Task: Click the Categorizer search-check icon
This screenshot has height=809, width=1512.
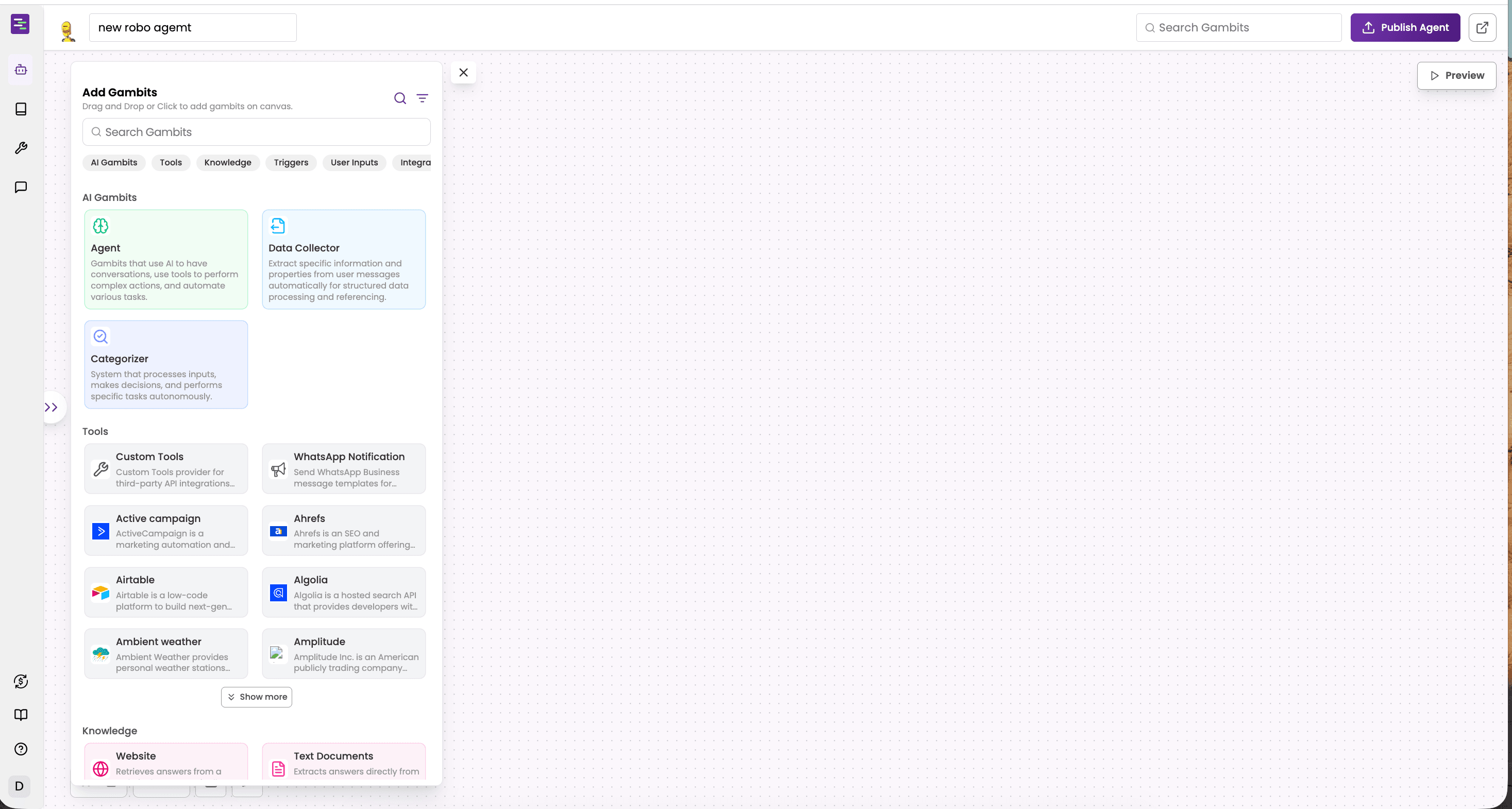Action: pos(100,336)
